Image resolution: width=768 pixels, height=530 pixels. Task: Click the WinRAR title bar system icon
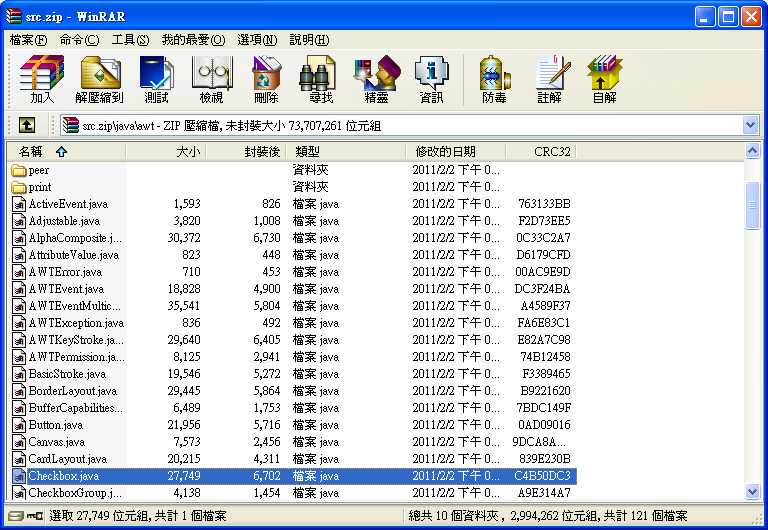[14, 16]
